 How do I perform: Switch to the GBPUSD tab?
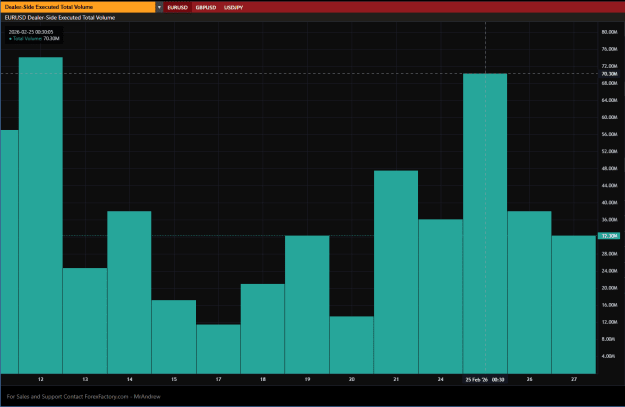(206, 7)
